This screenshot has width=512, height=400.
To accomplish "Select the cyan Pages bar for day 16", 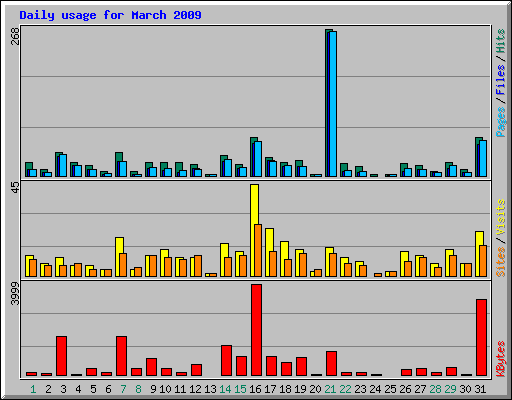I will coord(258,159).
